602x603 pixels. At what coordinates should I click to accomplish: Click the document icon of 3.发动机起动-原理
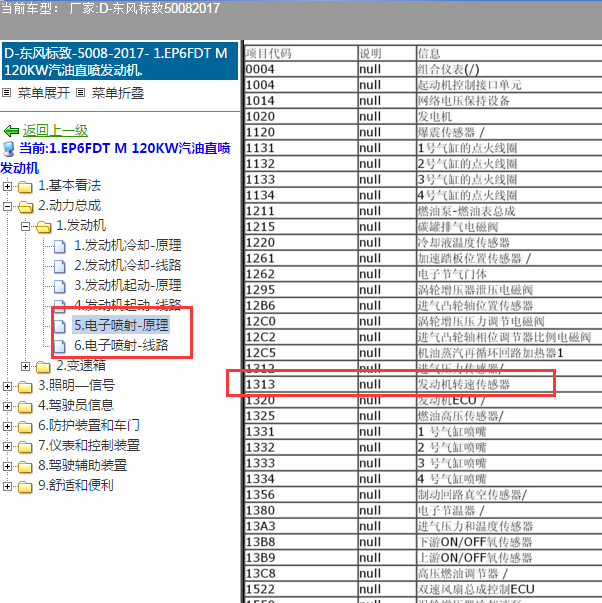click(60, 286)
